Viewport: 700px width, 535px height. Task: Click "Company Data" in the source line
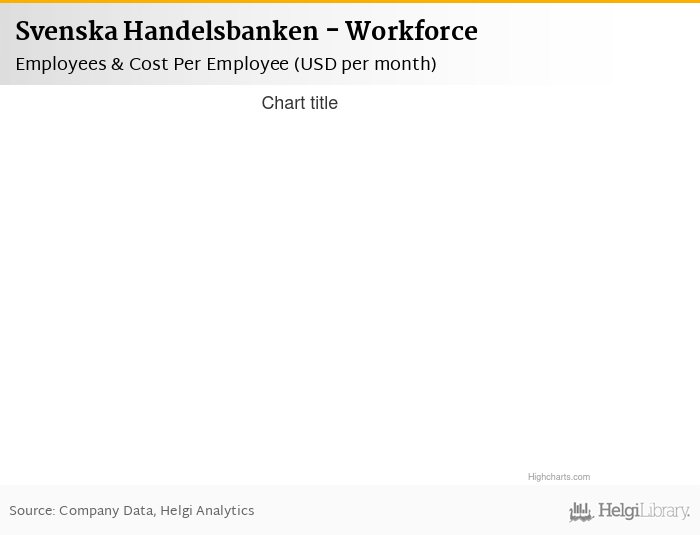pos(106,511)
